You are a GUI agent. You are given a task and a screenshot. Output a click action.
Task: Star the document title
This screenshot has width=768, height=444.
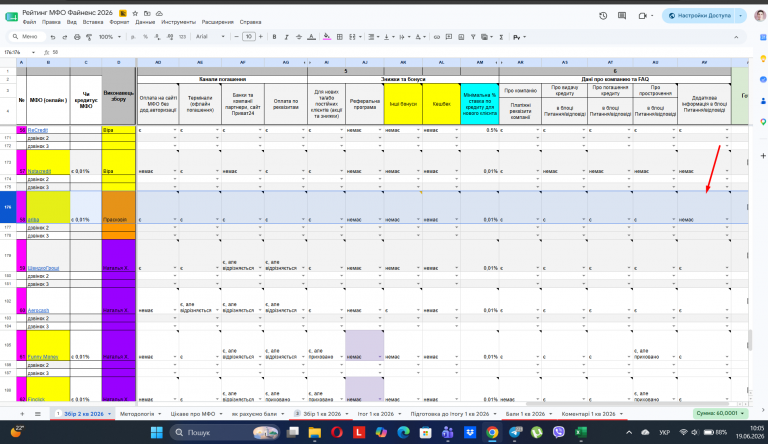pos(135,13)
